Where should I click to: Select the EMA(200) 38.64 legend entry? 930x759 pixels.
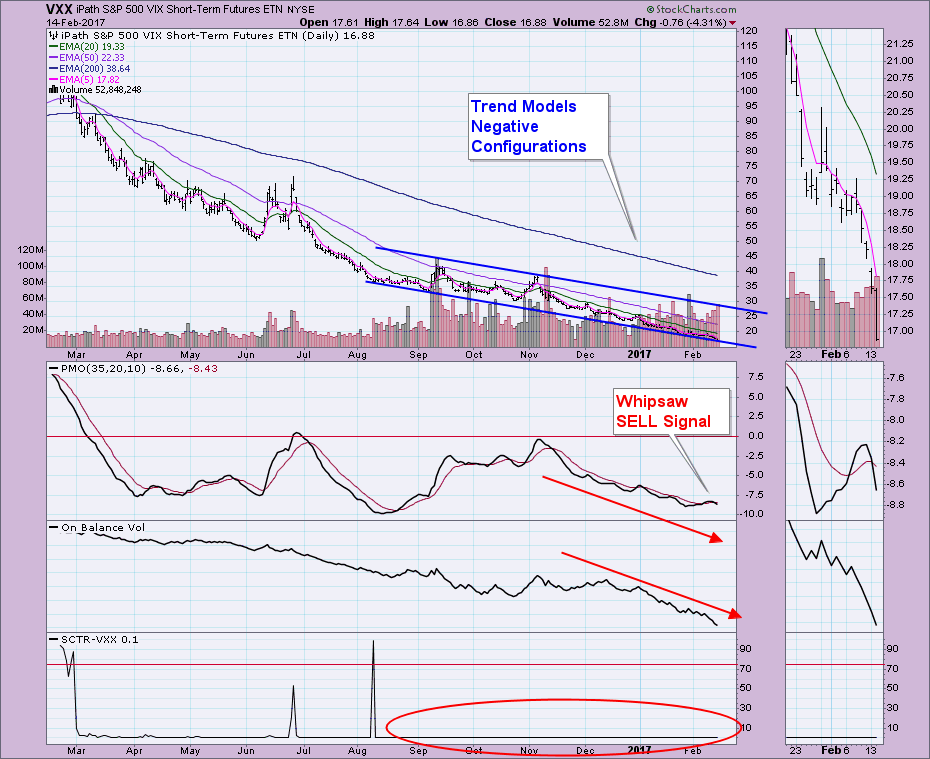point(90,68)
